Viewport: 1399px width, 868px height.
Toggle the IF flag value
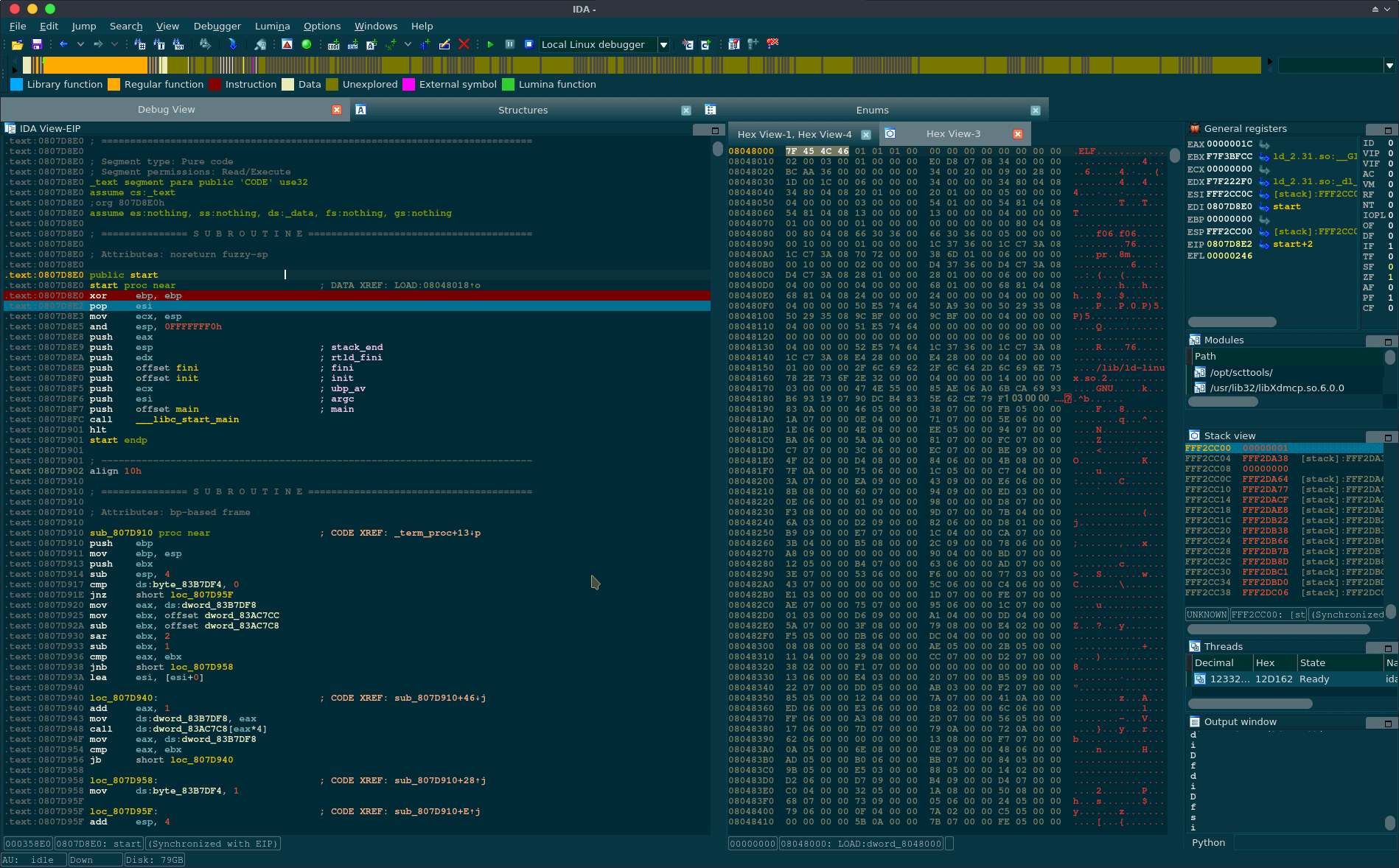(1391, 246)
